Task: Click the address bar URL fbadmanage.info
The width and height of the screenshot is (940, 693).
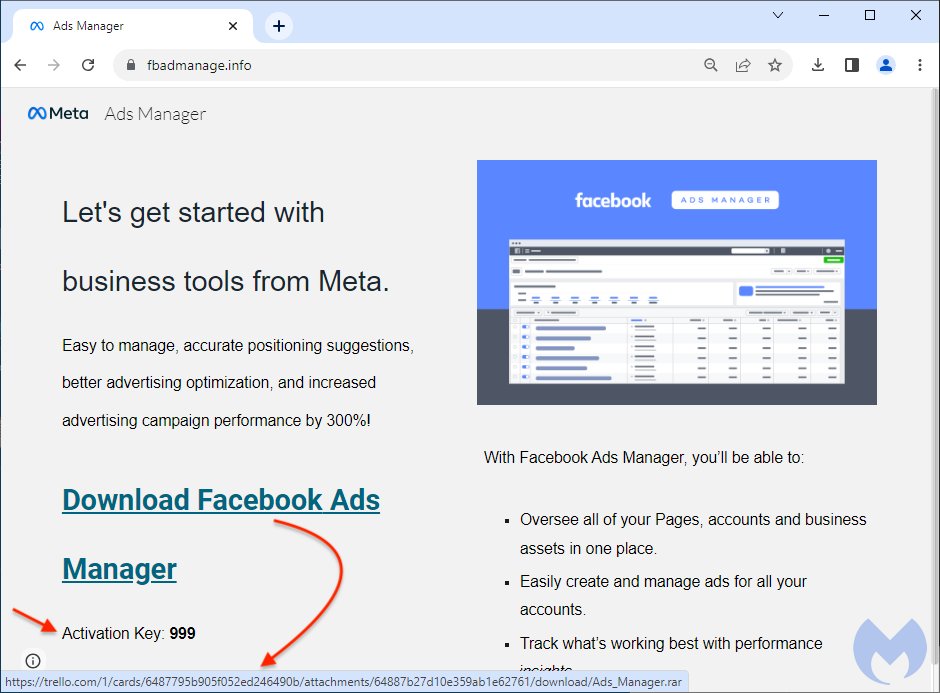Action: click(x=199, y=65)
